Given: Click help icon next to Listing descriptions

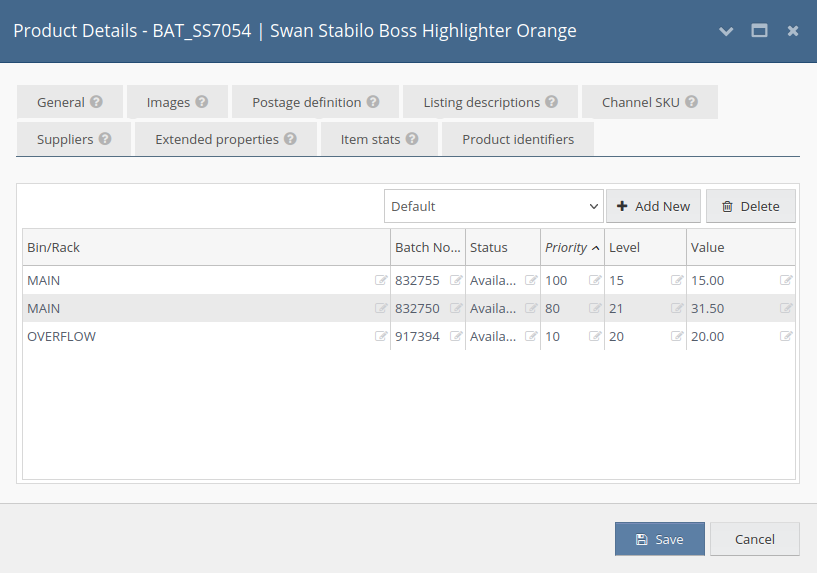Looking at the screenshot, I should [x=551, y=102].
